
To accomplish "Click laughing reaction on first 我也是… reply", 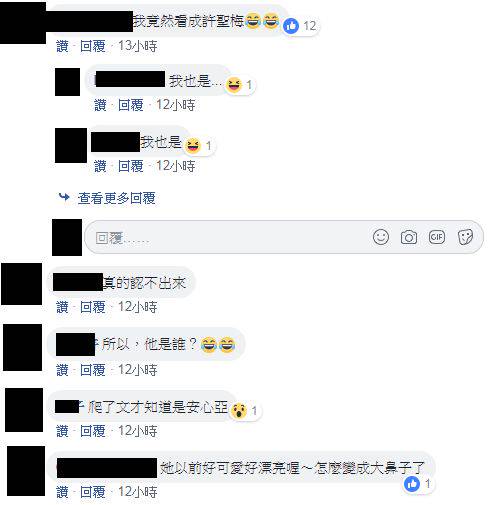I will click(238, 85).
